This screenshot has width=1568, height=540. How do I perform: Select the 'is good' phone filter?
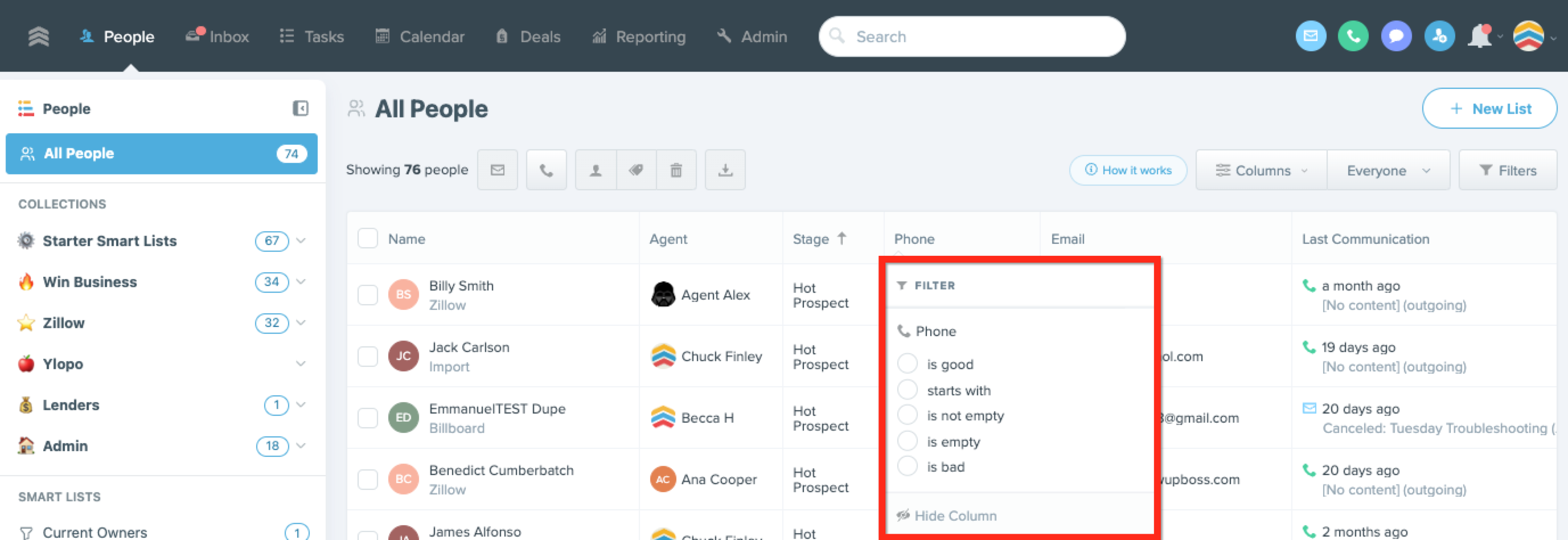coord(908,364)
